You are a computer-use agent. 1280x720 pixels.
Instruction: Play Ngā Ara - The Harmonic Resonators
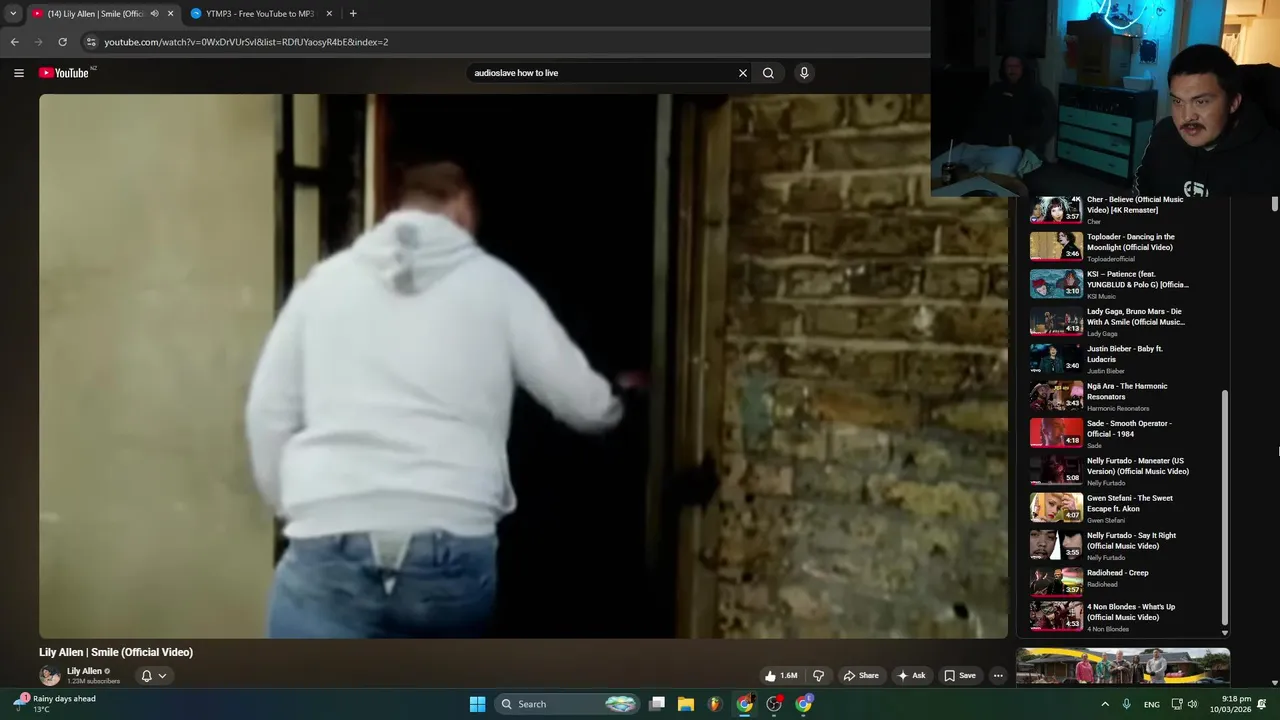tap(1111, 396)
